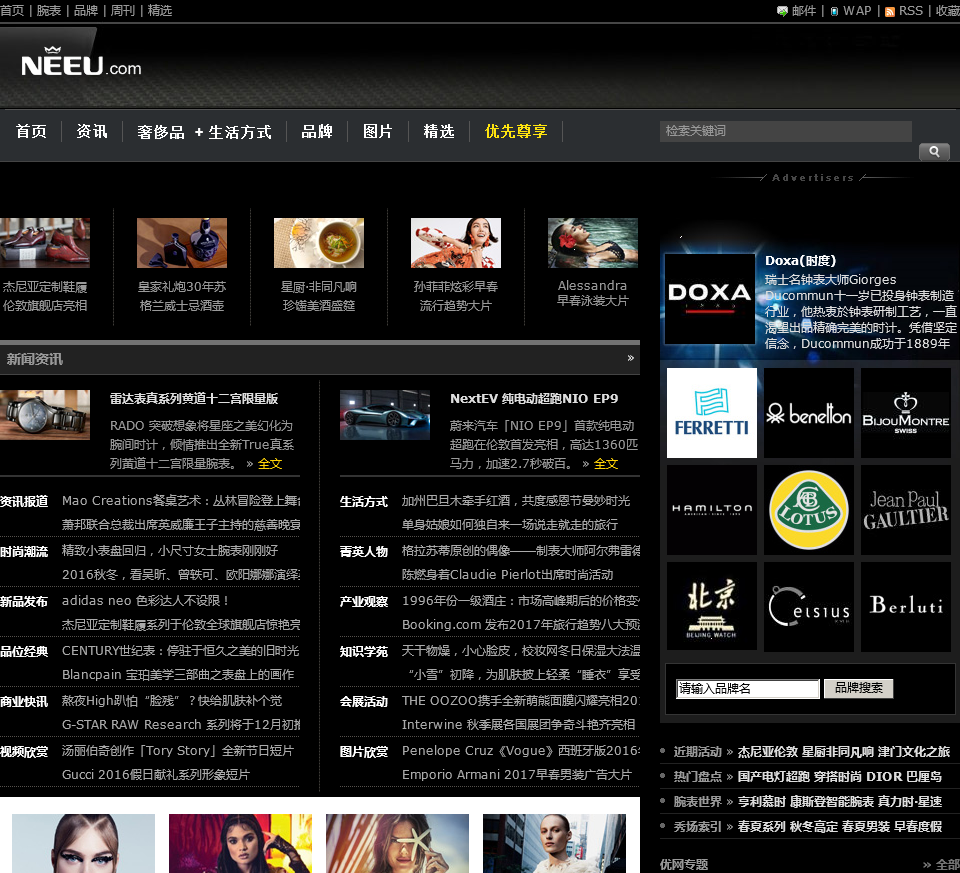Screen dimensions: 960x873
Task: Open the RADO watch article thumbnail
Action: pyautogui.click(x=45, y=415)
